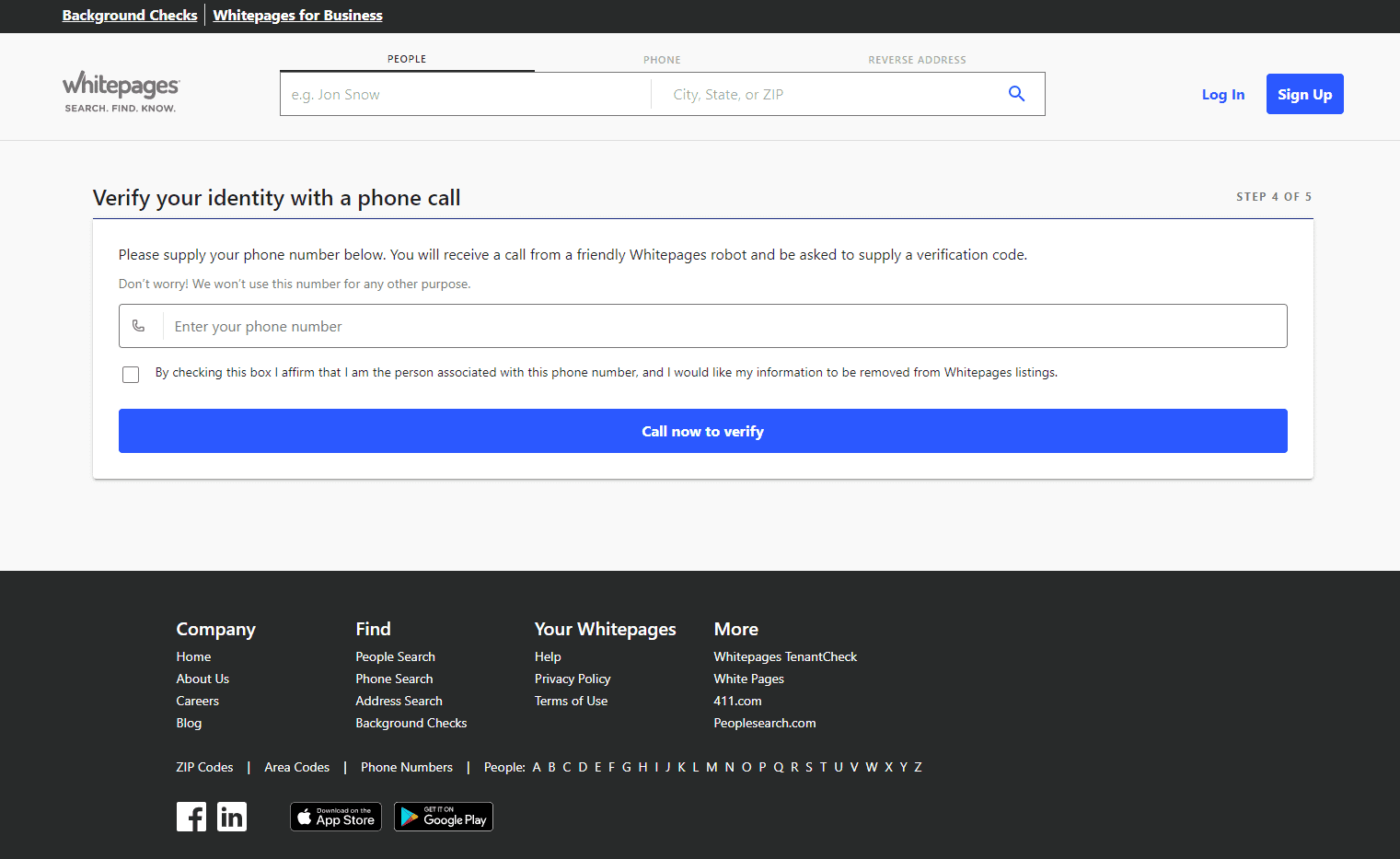The width and height of the screenshot is (1400, 859).
Task: Open the Whitepages TenantCheck link
Action: click(785, 656)
